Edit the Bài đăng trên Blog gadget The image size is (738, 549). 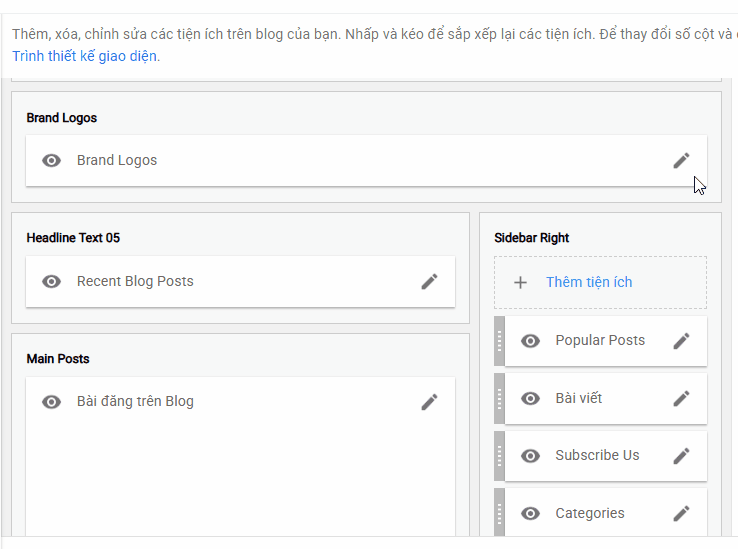tap(429, 402)
